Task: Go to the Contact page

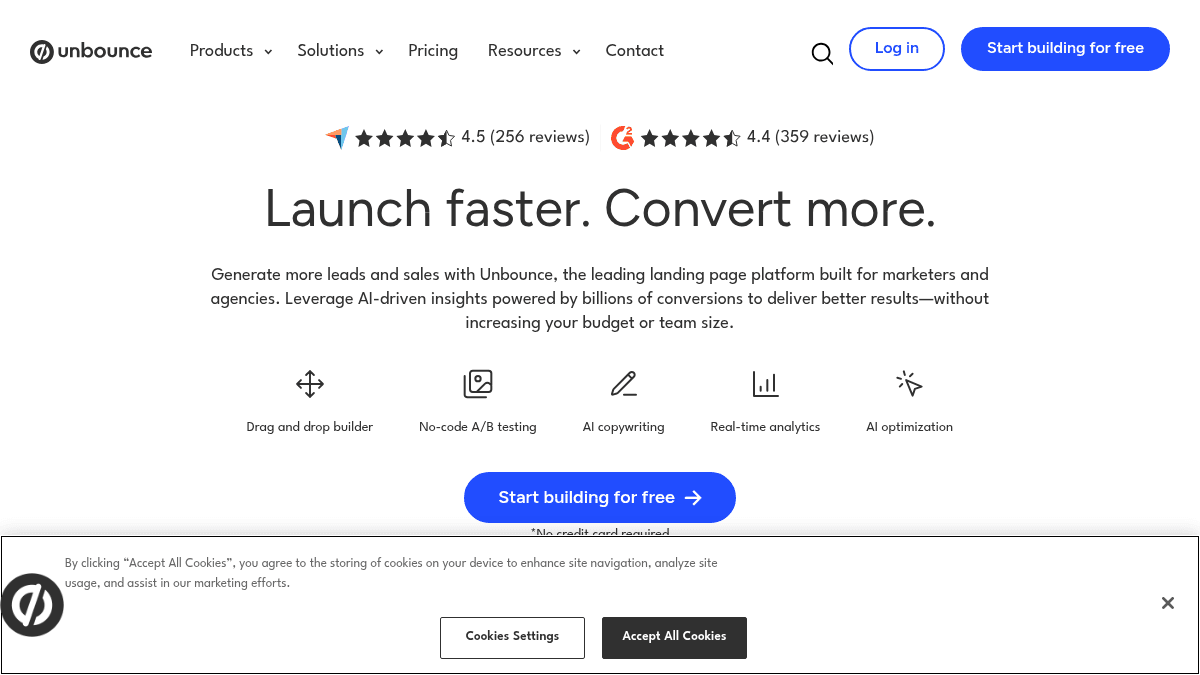Action: tap(634, 51)
